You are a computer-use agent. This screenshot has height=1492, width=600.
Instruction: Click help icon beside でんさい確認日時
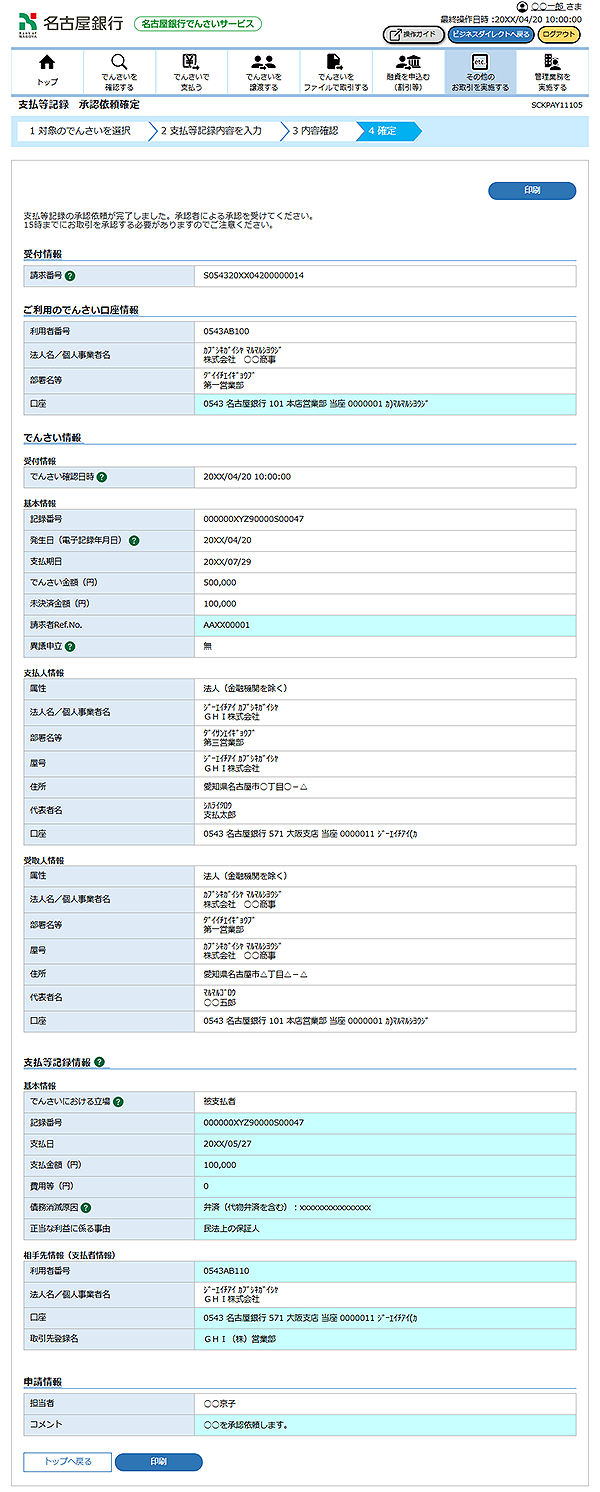click(x=101, y=477)
